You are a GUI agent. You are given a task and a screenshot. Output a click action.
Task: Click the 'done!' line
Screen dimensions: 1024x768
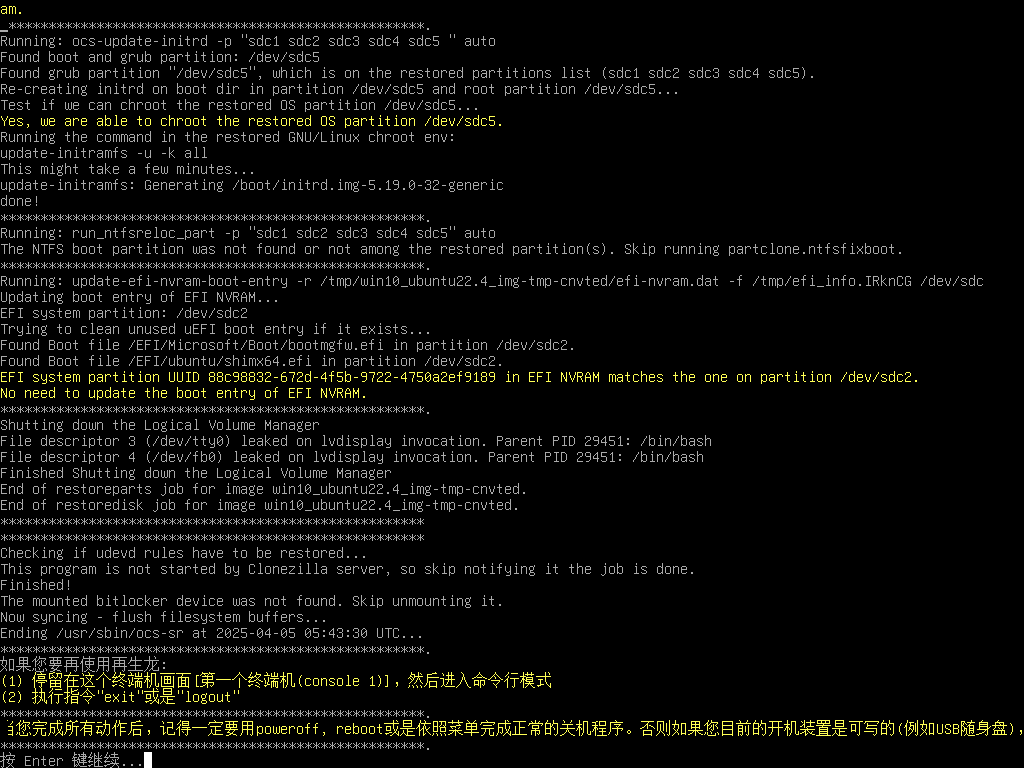point(20,201)
